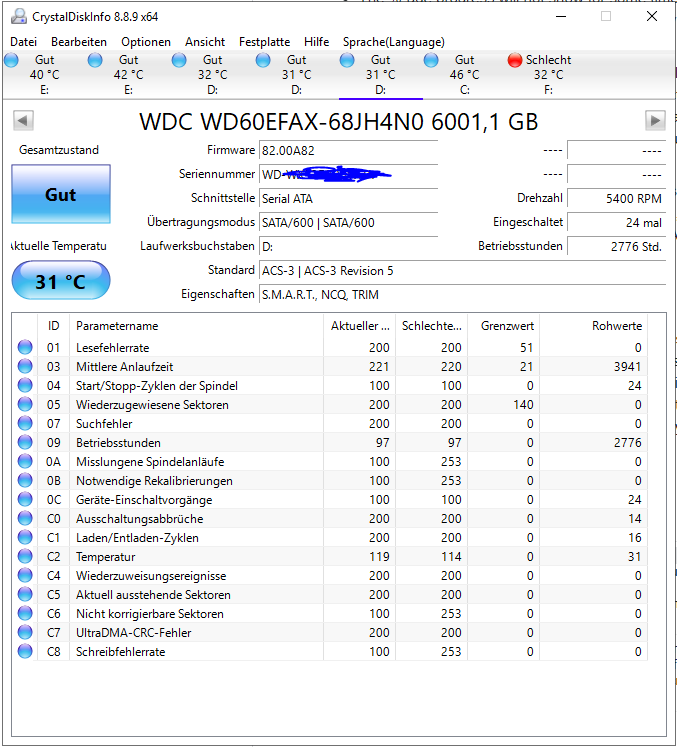Select Grenzwert 140 in Wiederzugewiesene Sektoren row
Viewport: 677px width, 747px height.
tap(523, 405)
